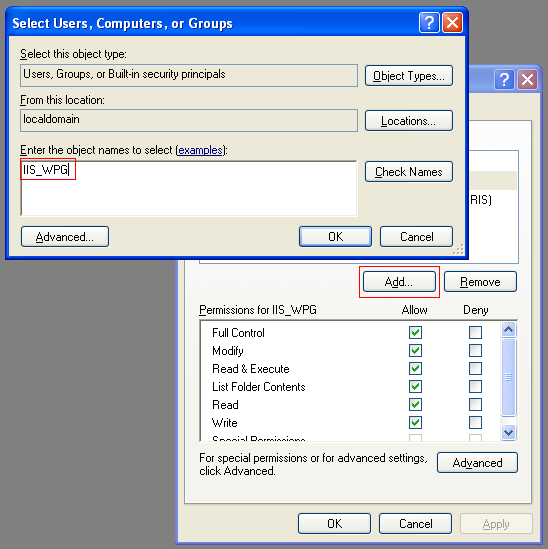Expand the Advanced... search options
Viewport: 548px width, 549px height.
click(65, 237)
